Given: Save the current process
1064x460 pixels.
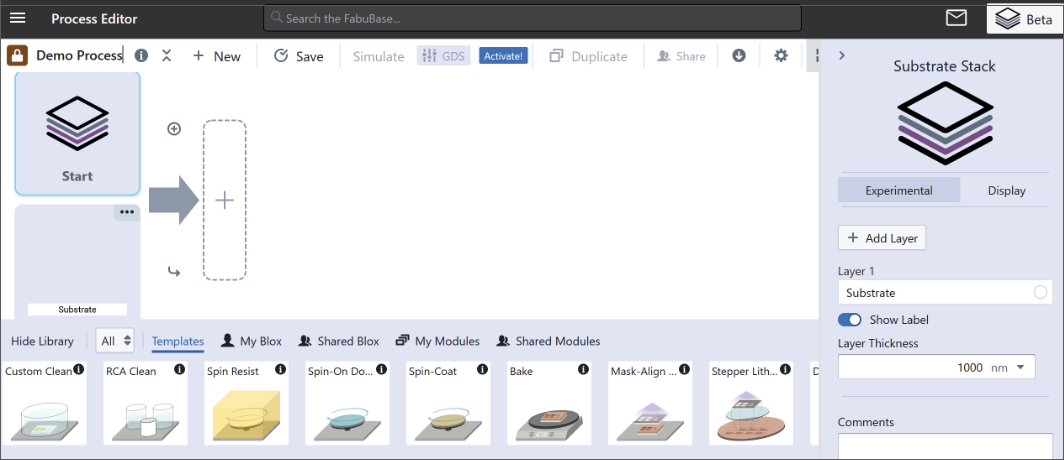Looking at the screenshot, I should [299, 56].
